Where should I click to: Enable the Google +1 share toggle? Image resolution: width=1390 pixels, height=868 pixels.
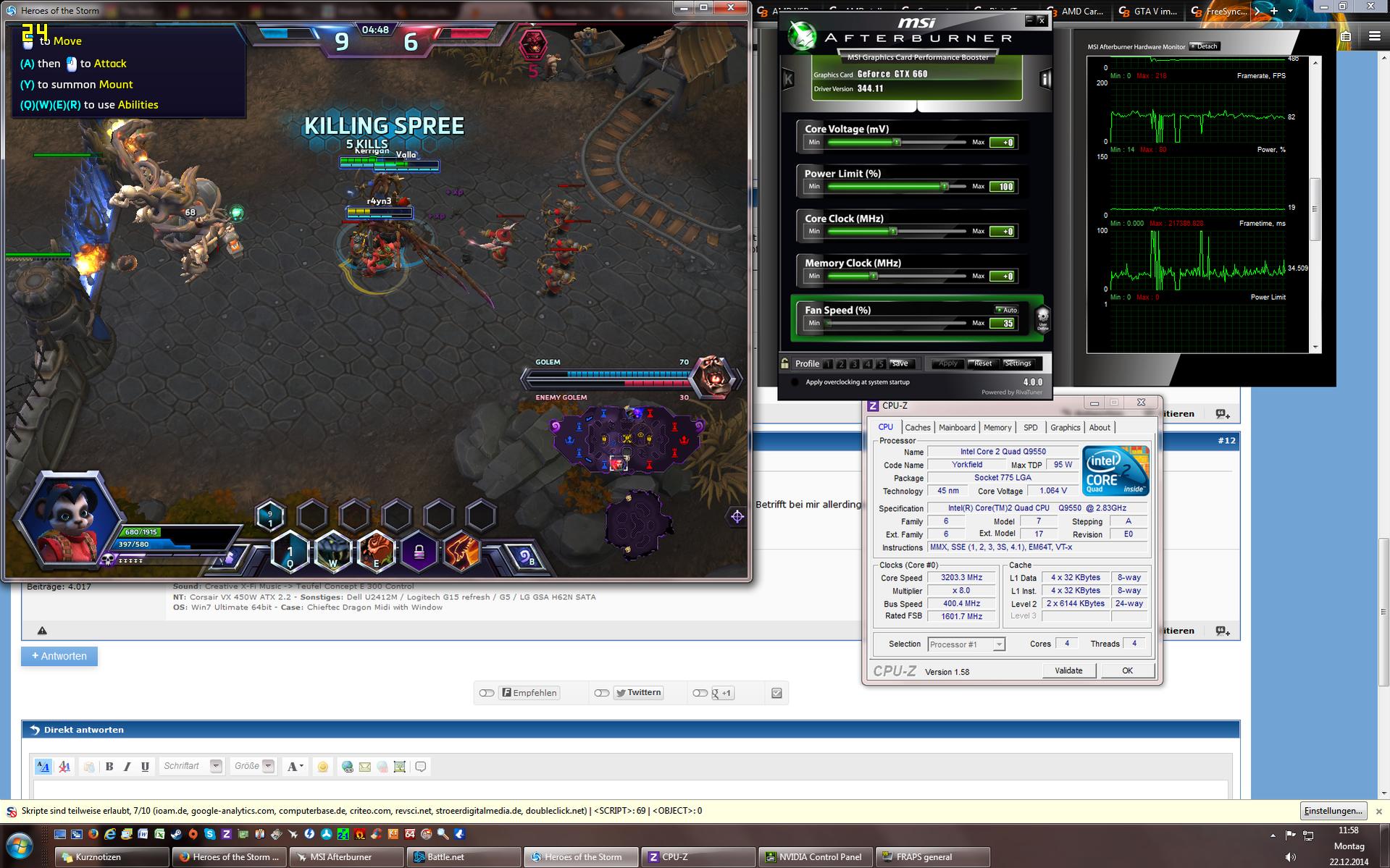point(700,693)
